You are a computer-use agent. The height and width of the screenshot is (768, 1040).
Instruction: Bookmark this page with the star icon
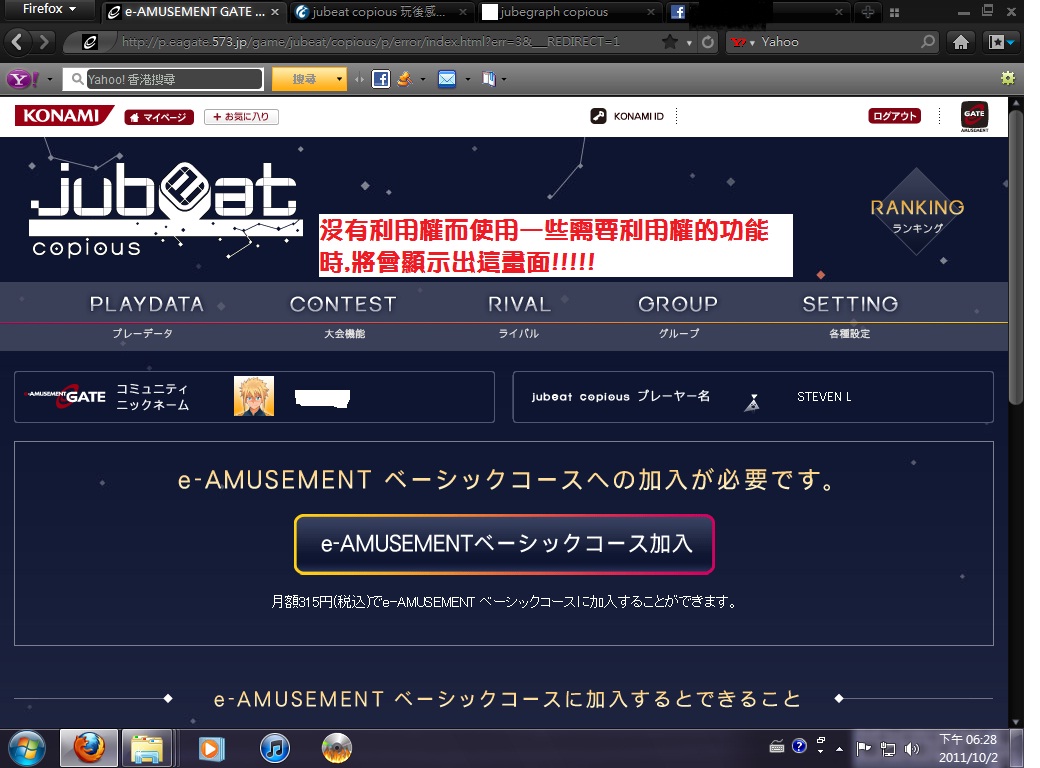(x=670, y=42)
